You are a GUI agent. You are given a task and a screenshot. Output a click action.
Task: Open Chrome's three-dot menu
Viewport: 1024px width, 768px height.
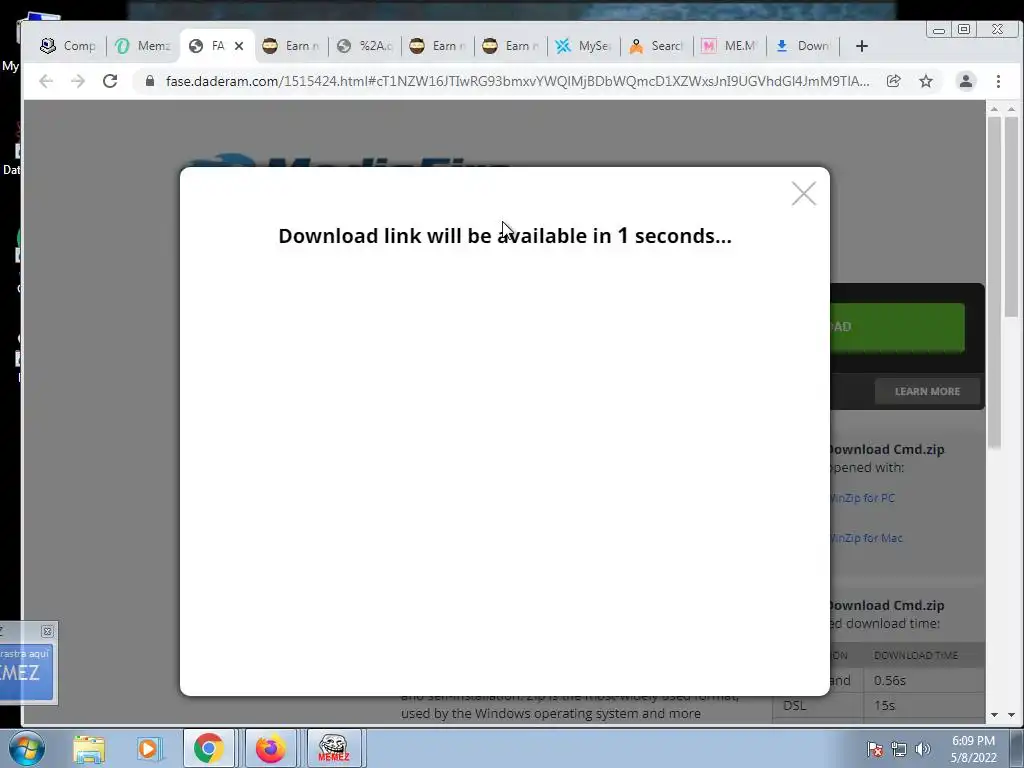tap(998, 81)
